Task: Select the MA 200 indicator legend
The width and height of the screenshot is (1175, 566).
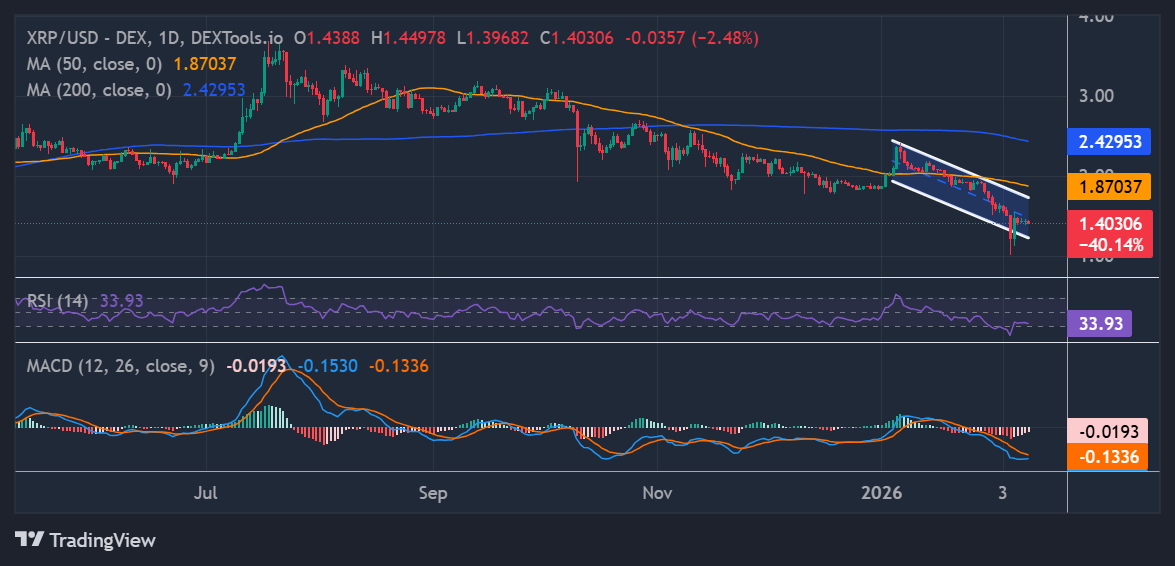Action: tap(100, 89)
